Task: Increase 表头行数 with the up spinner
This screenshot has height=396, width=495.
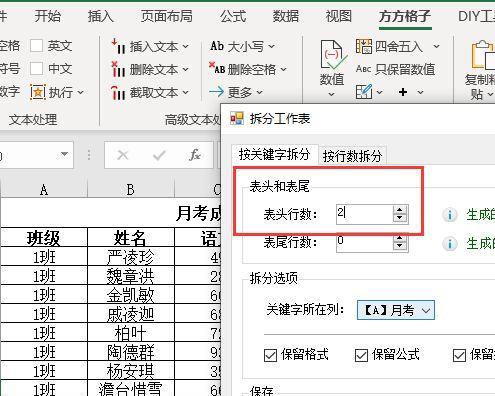Action: click(x=399, y=210)
